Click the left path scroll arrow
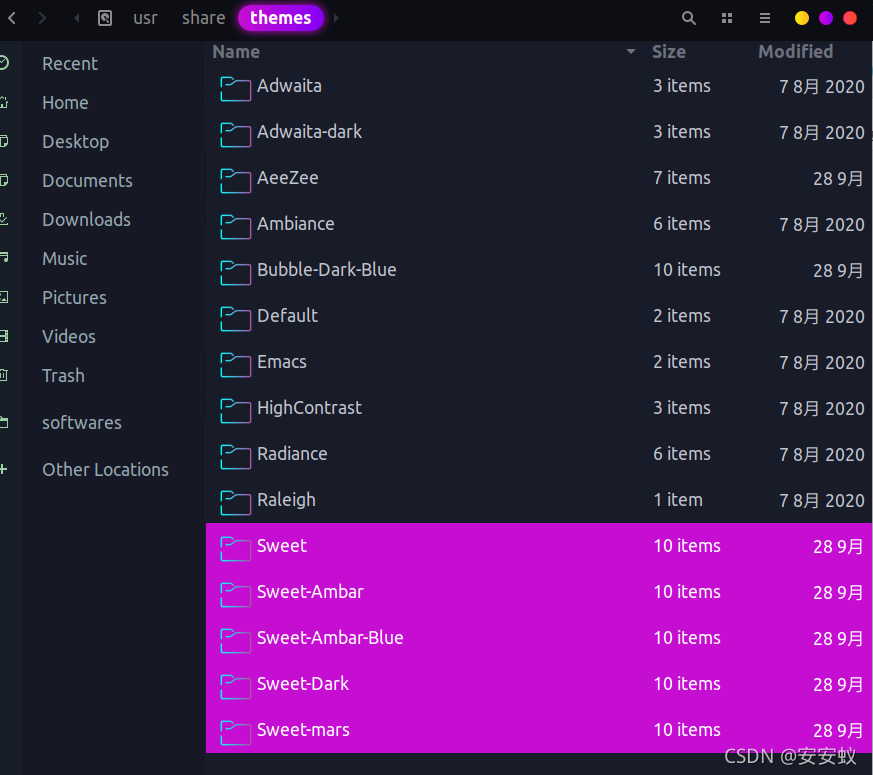Image resolution: width=873 pixels, height=775 pixels. [77, 18]
